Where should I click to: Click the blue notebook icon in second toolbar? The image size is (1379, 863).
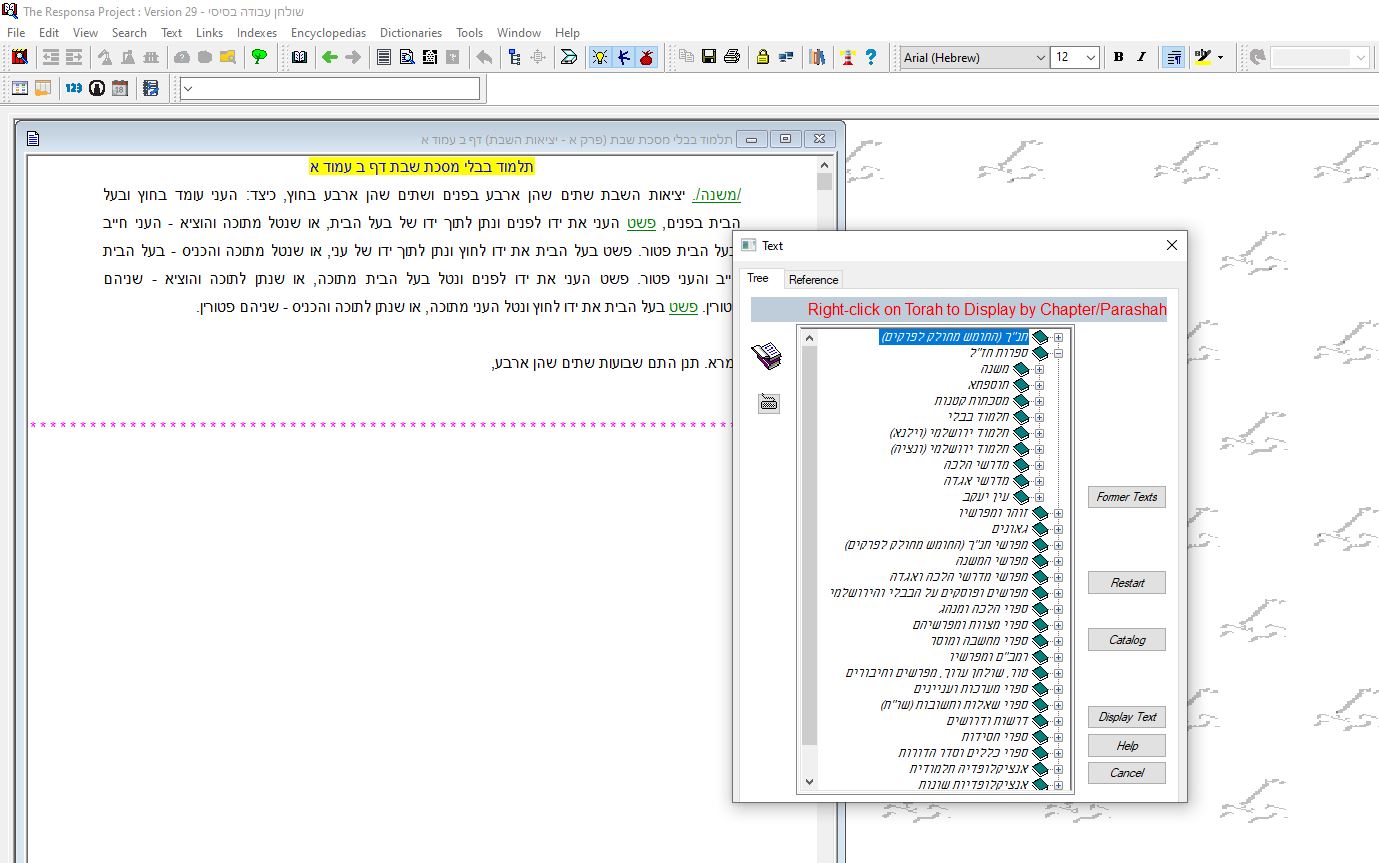click(x=151, y=88)
